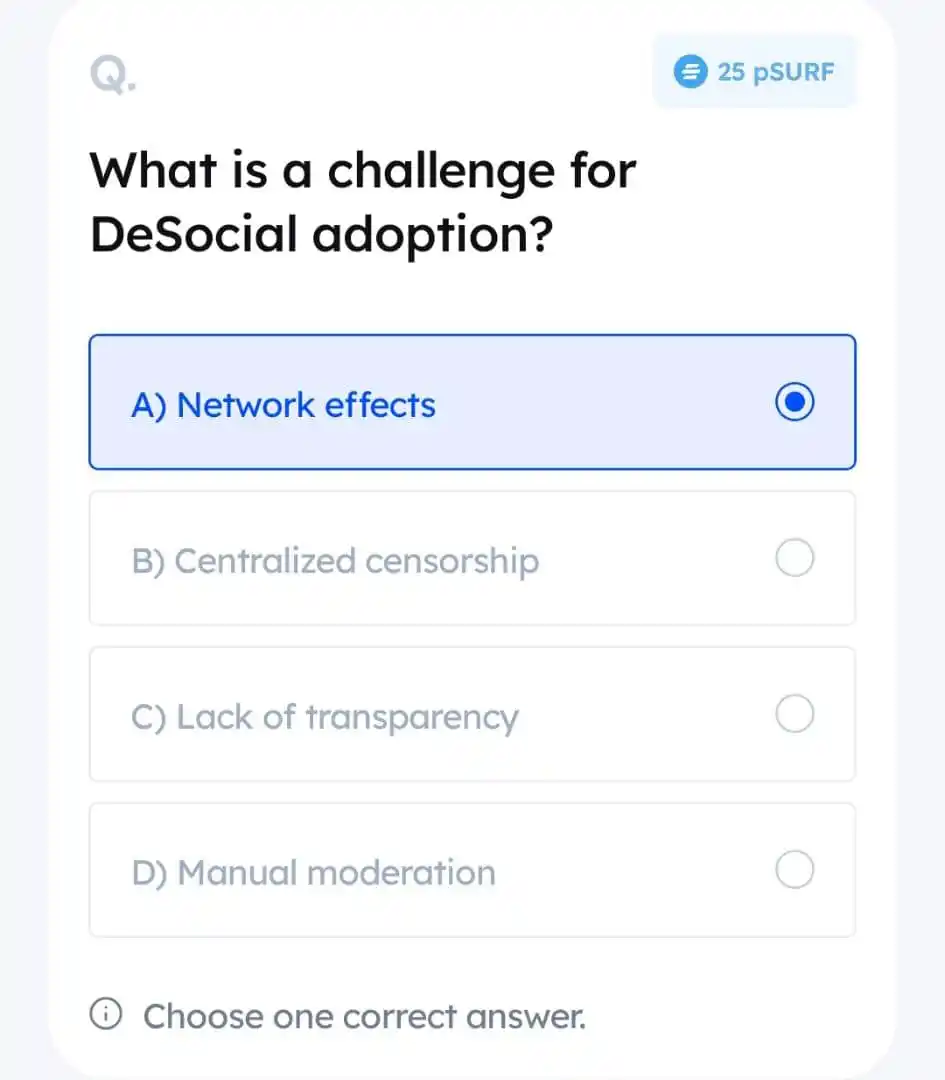
Task: Choose answer D) Manual moderation text
Action: (313, 873)
